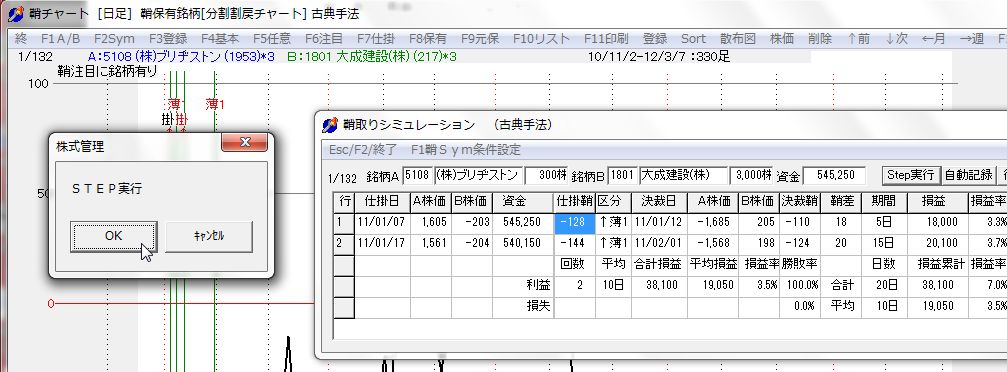The image size is (1007, 372).
Task: Click the 300株 quantity field
Action: [546, 175]
